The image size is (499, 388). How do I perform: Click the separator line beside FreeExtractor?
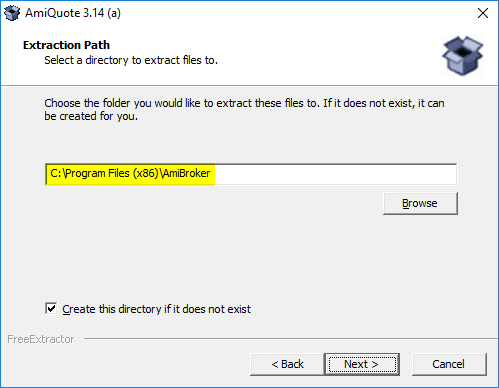coord(291,339)
